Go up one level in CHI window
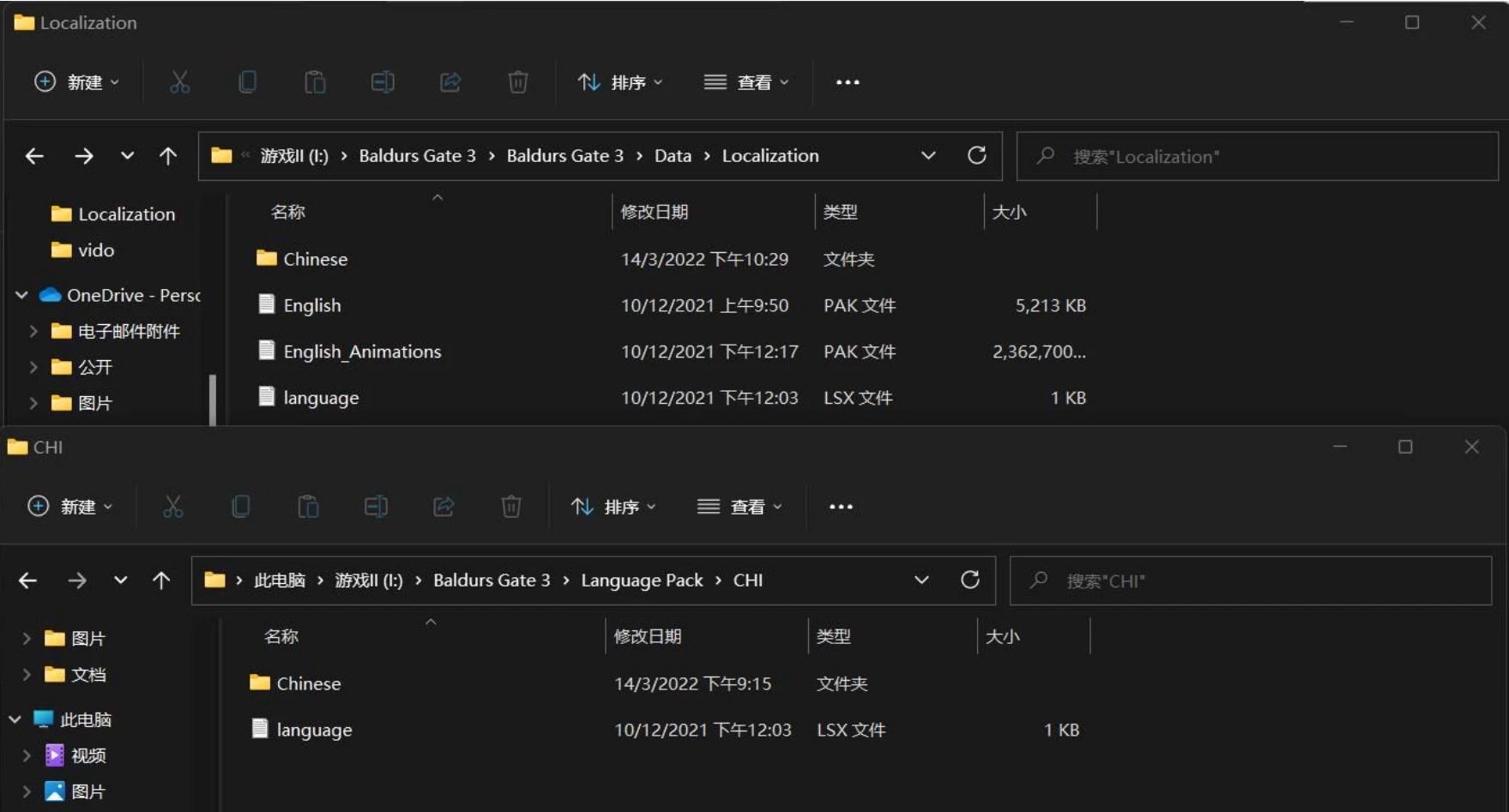Viewport: 1509px width, 812px height. click(161, 580)
